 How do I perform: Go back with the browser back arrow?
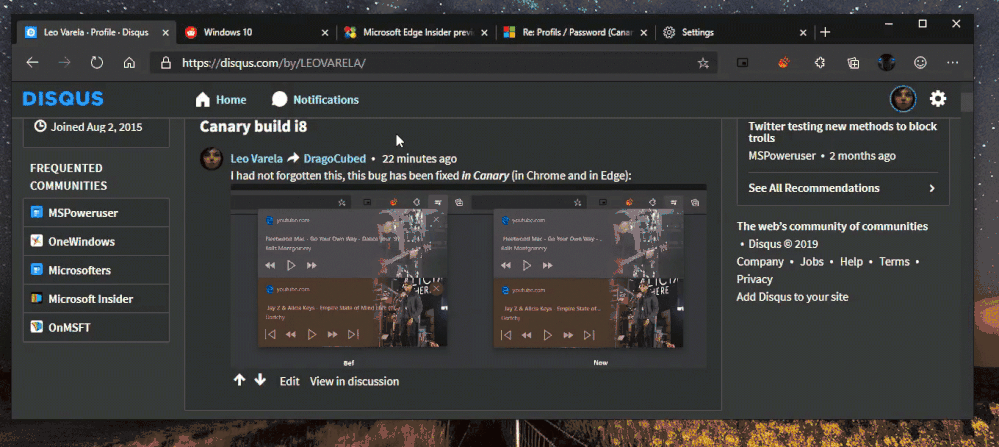[32, 62]
